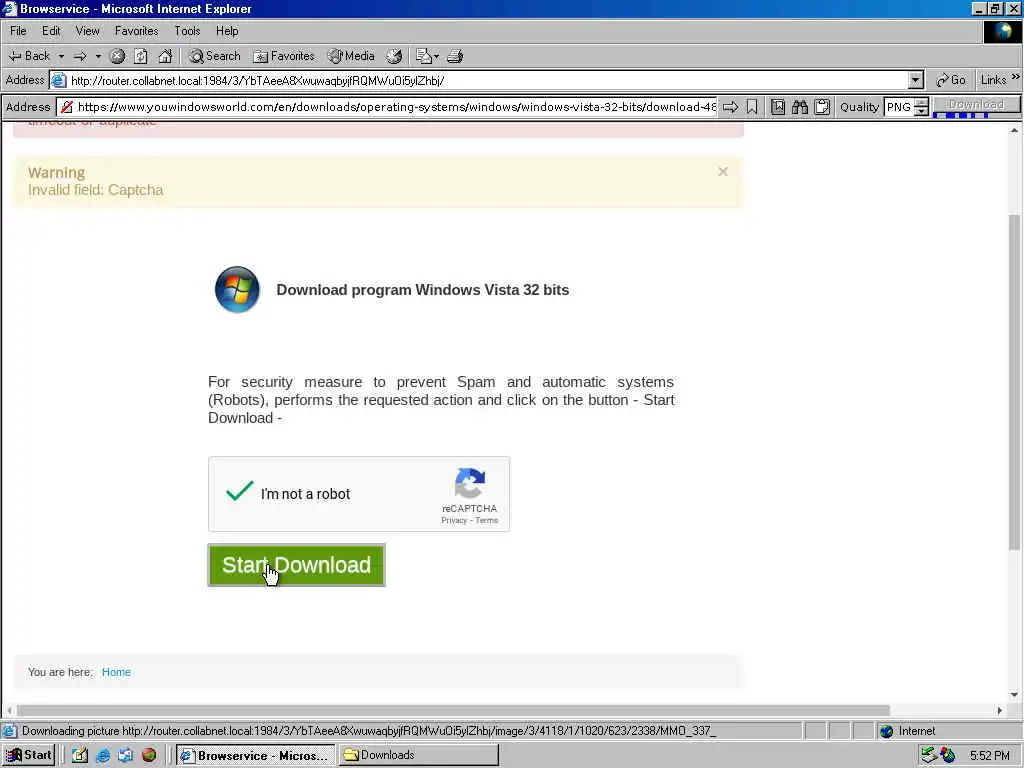Image resolution: width=1024 pixels, height=768 pixels.
Task: Click the 5:52 PM system clock
Action: click(989, 756)
